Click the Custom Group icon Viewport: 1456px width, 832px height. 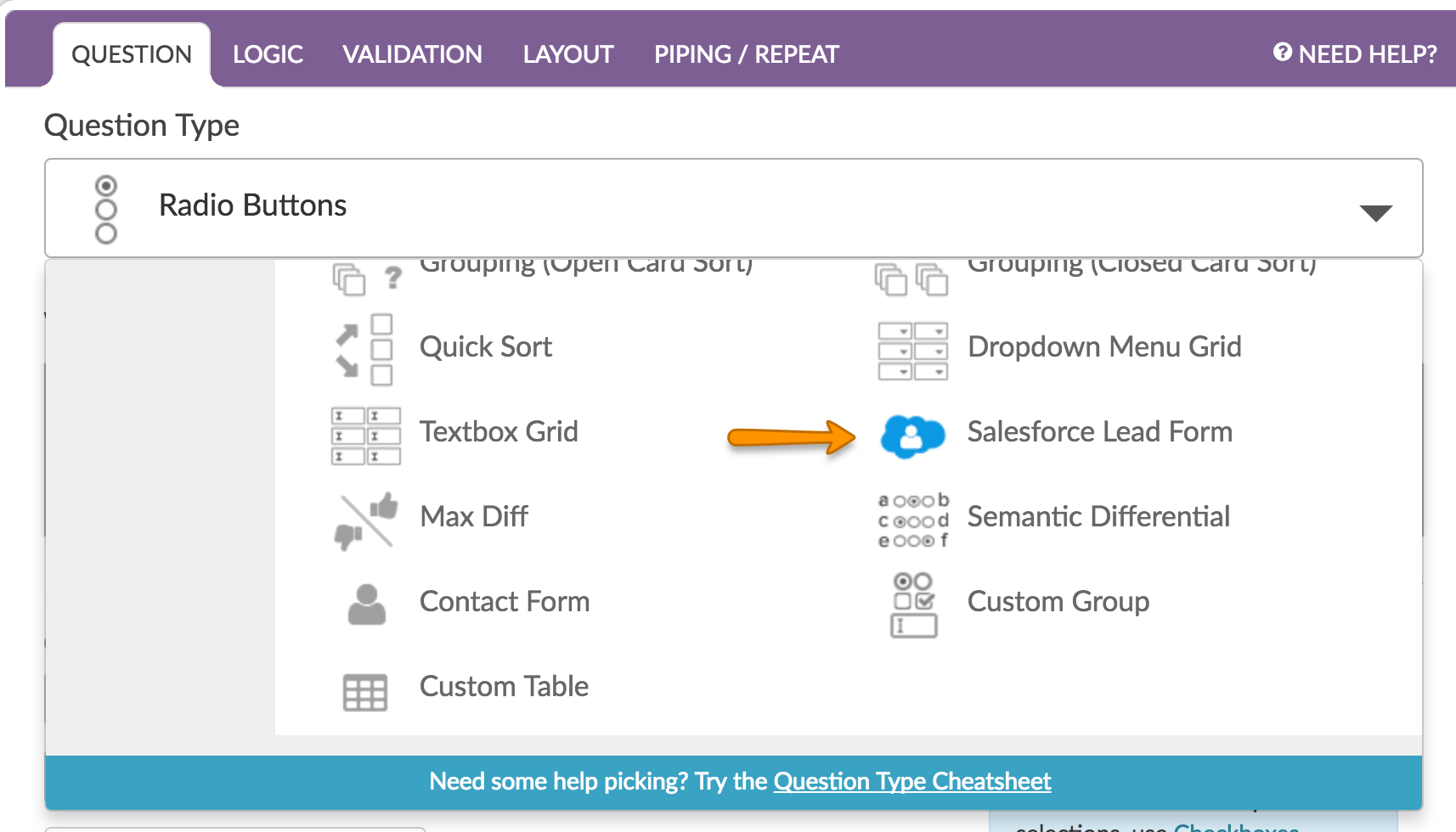point(913,604)
